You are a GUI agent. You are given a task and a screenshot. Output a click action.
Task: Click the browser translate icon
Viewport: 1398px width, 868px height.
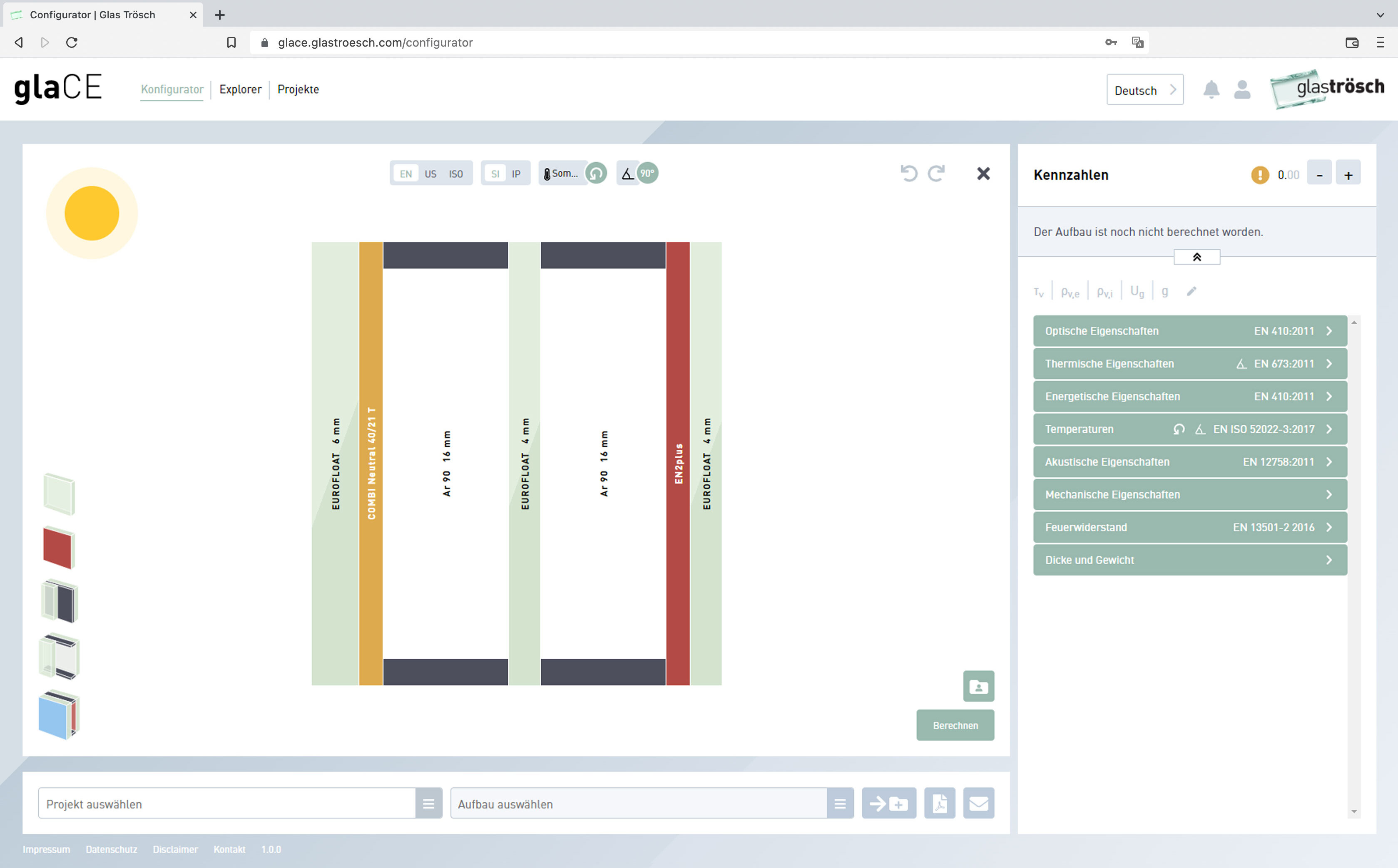(x=1137, y=42)
